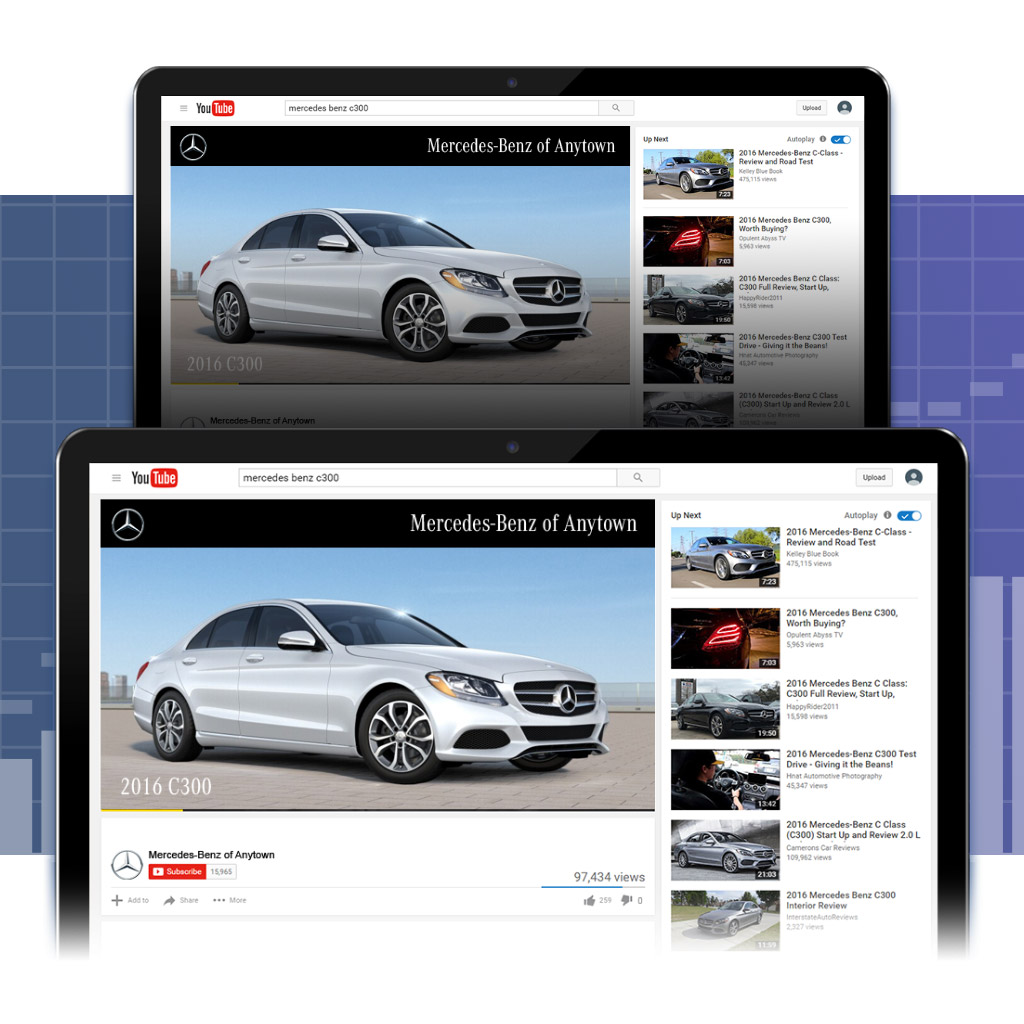The height and width of the screenshot is (1024, 1024).
Task: Click the front laptop's HappyRider2011 channel name
Action: pos(812,707)
